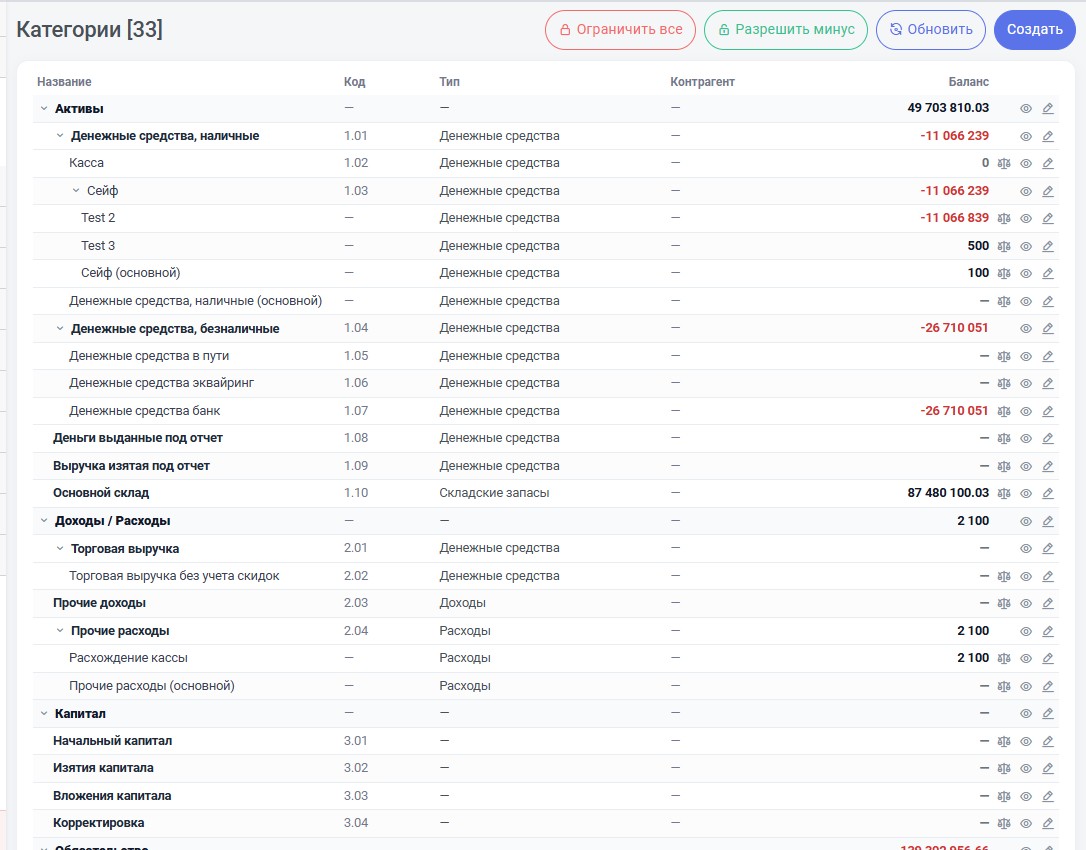Toggle eye icon for Изятия капитала
Viewport: 1086px width, 850px height.
tap(1026, 768)
